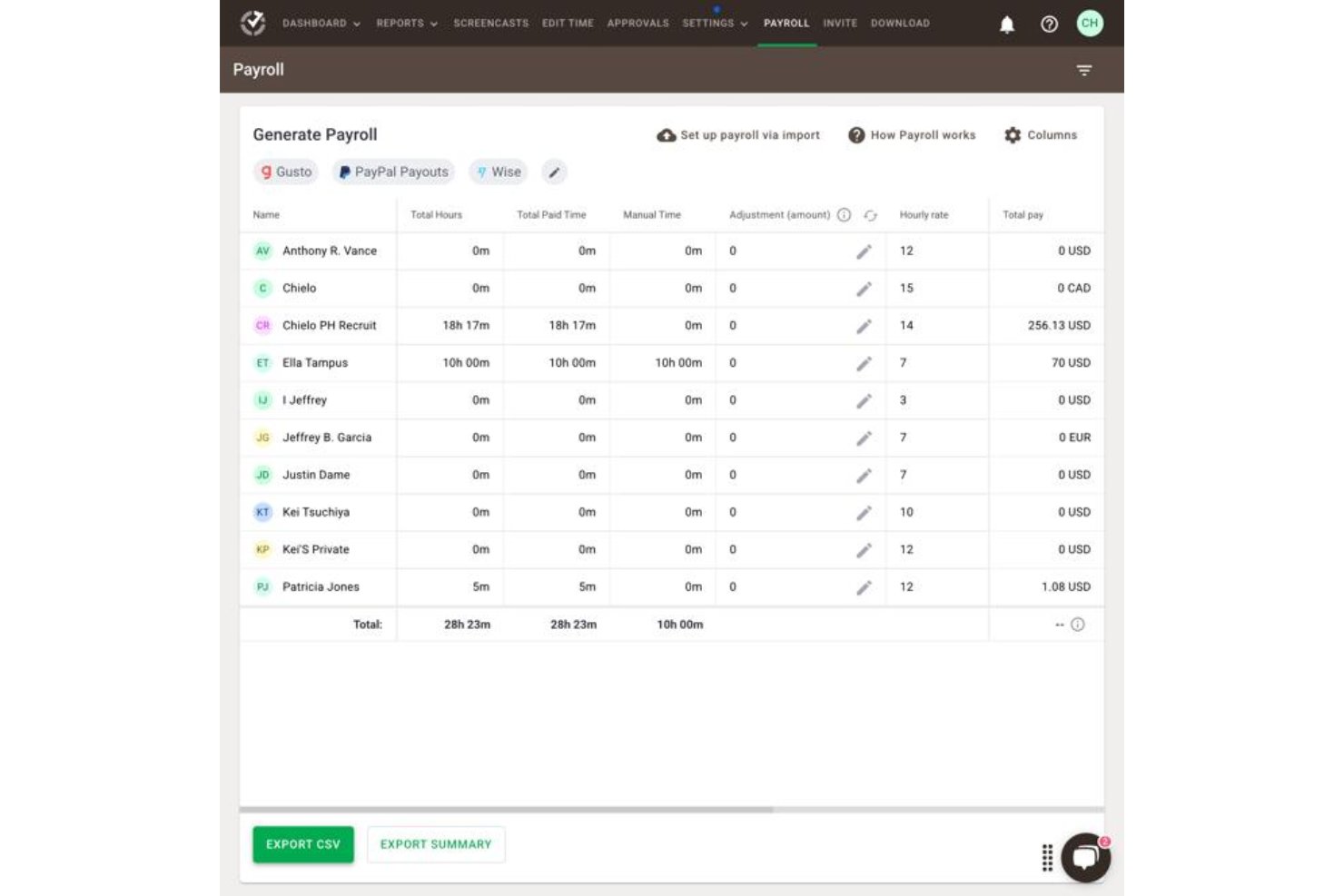The width and height of the screenshot is (1344, 896).
Task: Edit adjustment for Jeffrey B. Garcia
Action: [864, 438]
